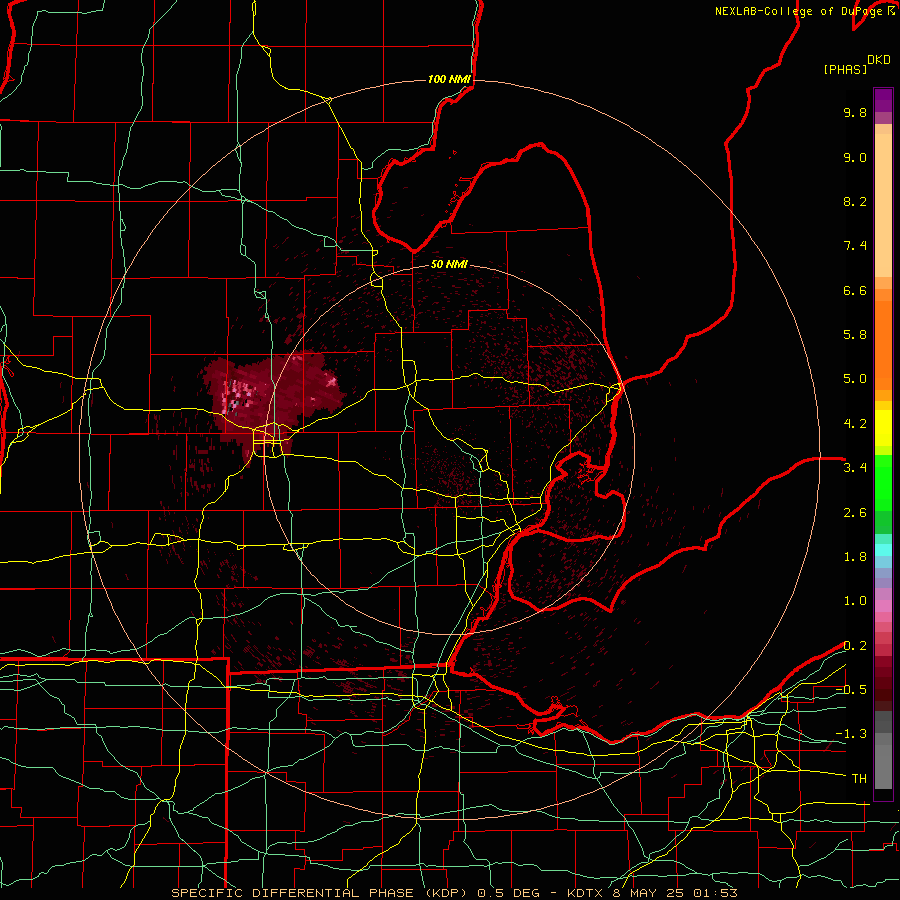
Task: Click the 50 NMI range ring label
Action: [x=449, y=264]
